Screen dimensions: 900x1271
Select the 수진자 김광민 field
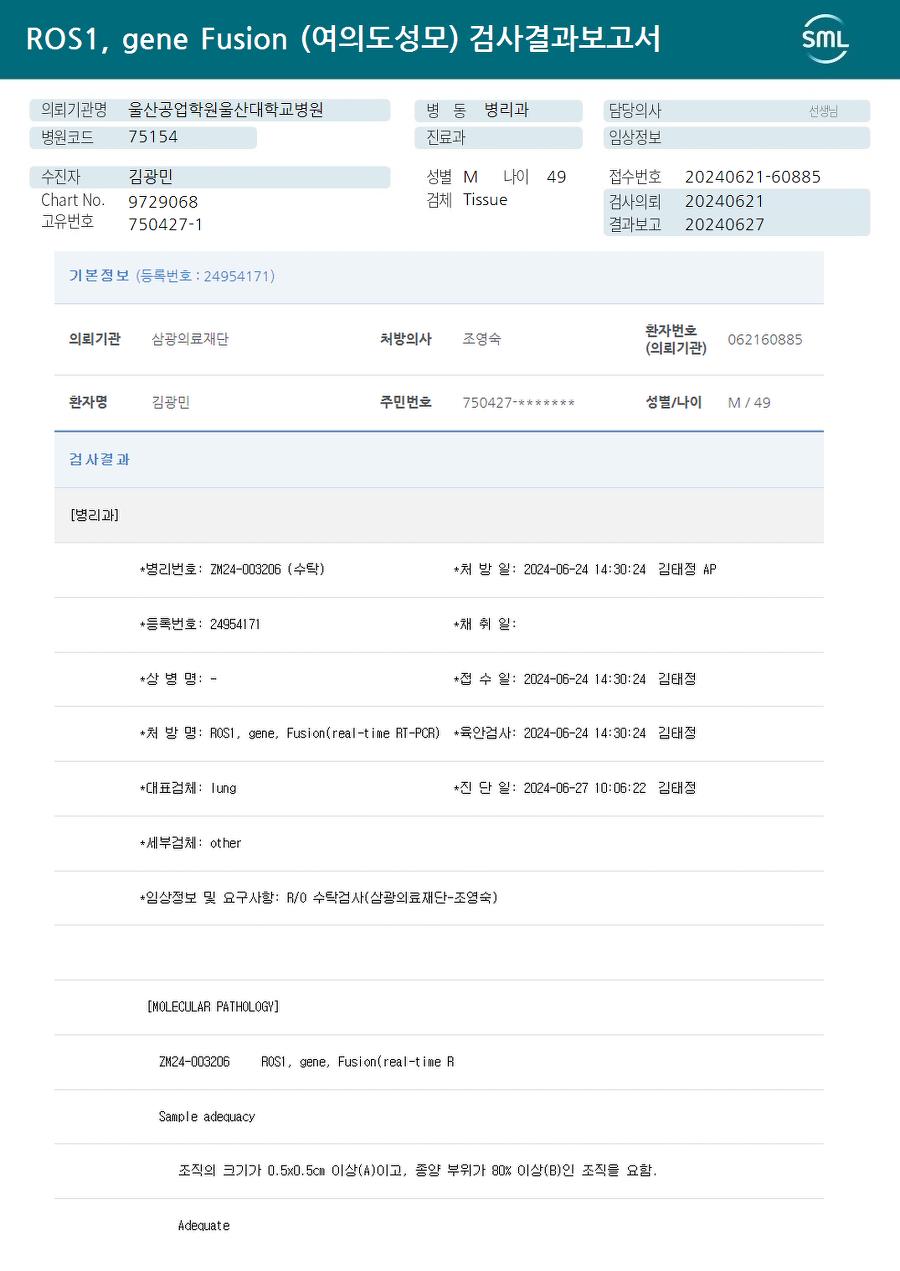tap(210, 177)
